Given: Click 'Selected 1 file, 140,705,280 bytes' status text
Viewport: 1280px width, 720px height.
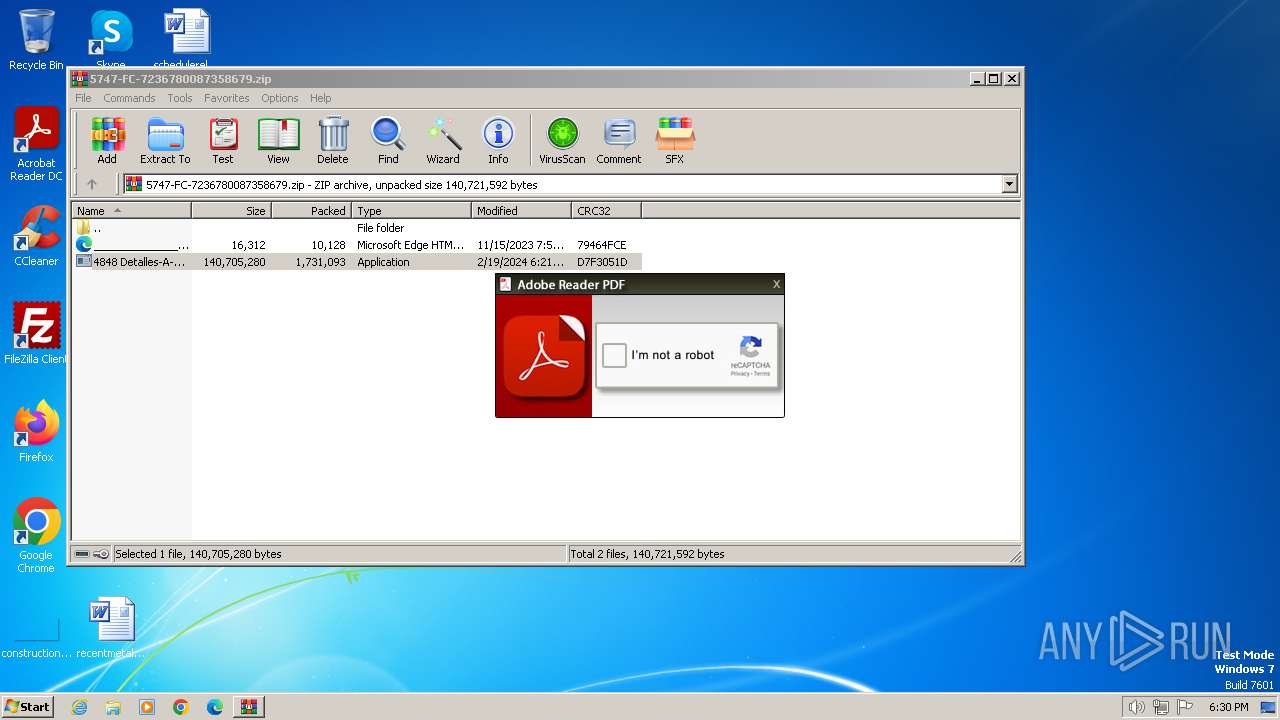Looking at the screenshot, I should coord(198,554).
